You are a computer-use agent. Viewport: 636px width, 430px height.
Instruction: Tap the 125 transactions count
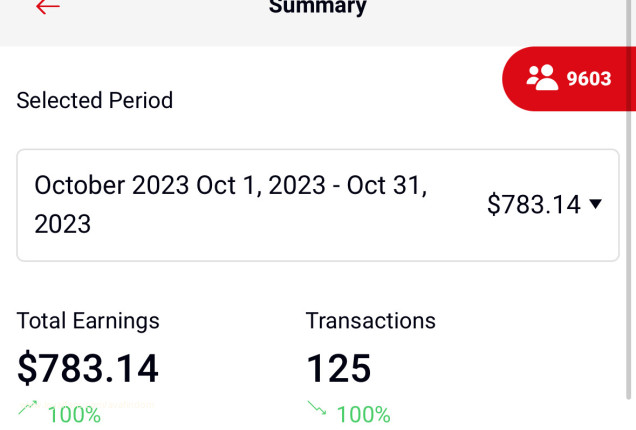(x=338, y=368)
